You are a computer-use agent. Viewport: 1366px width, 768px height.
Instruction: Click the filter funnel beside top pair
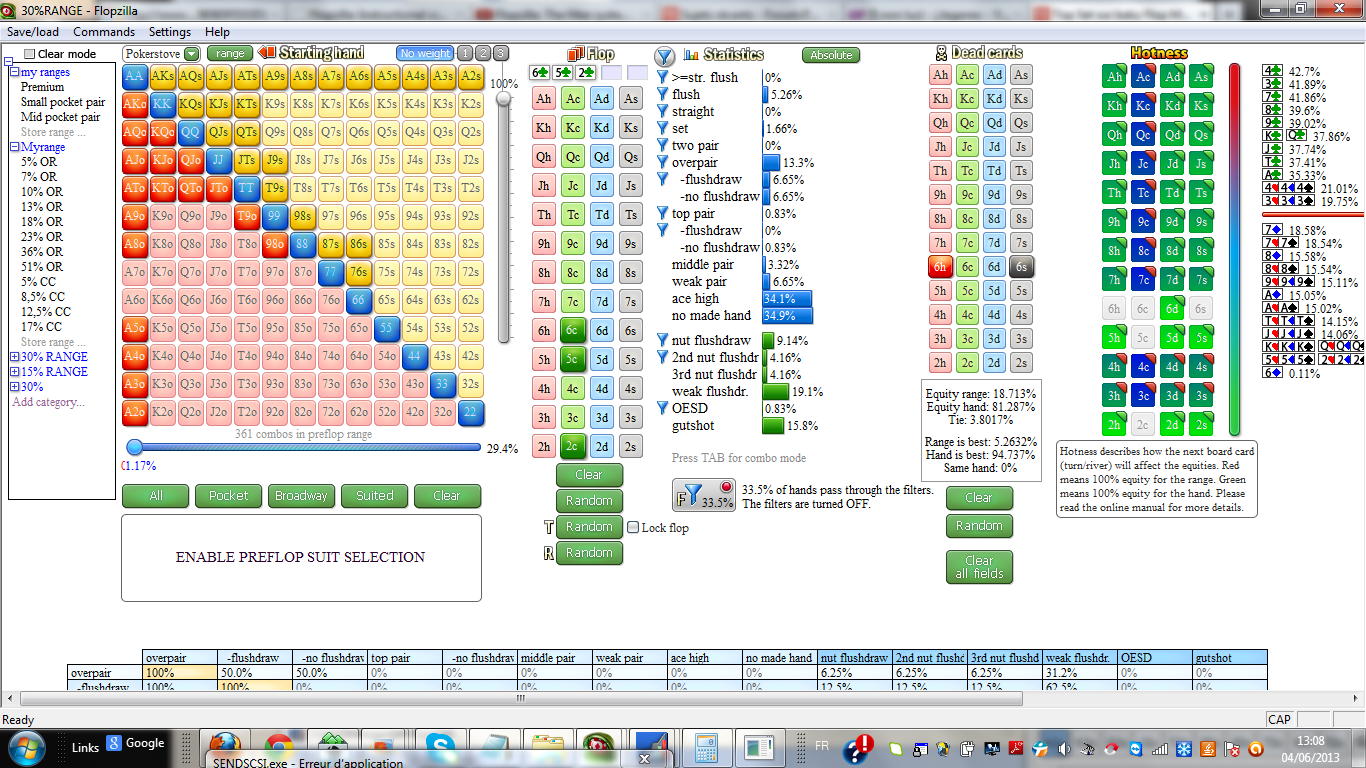click(x=662, y=213)
